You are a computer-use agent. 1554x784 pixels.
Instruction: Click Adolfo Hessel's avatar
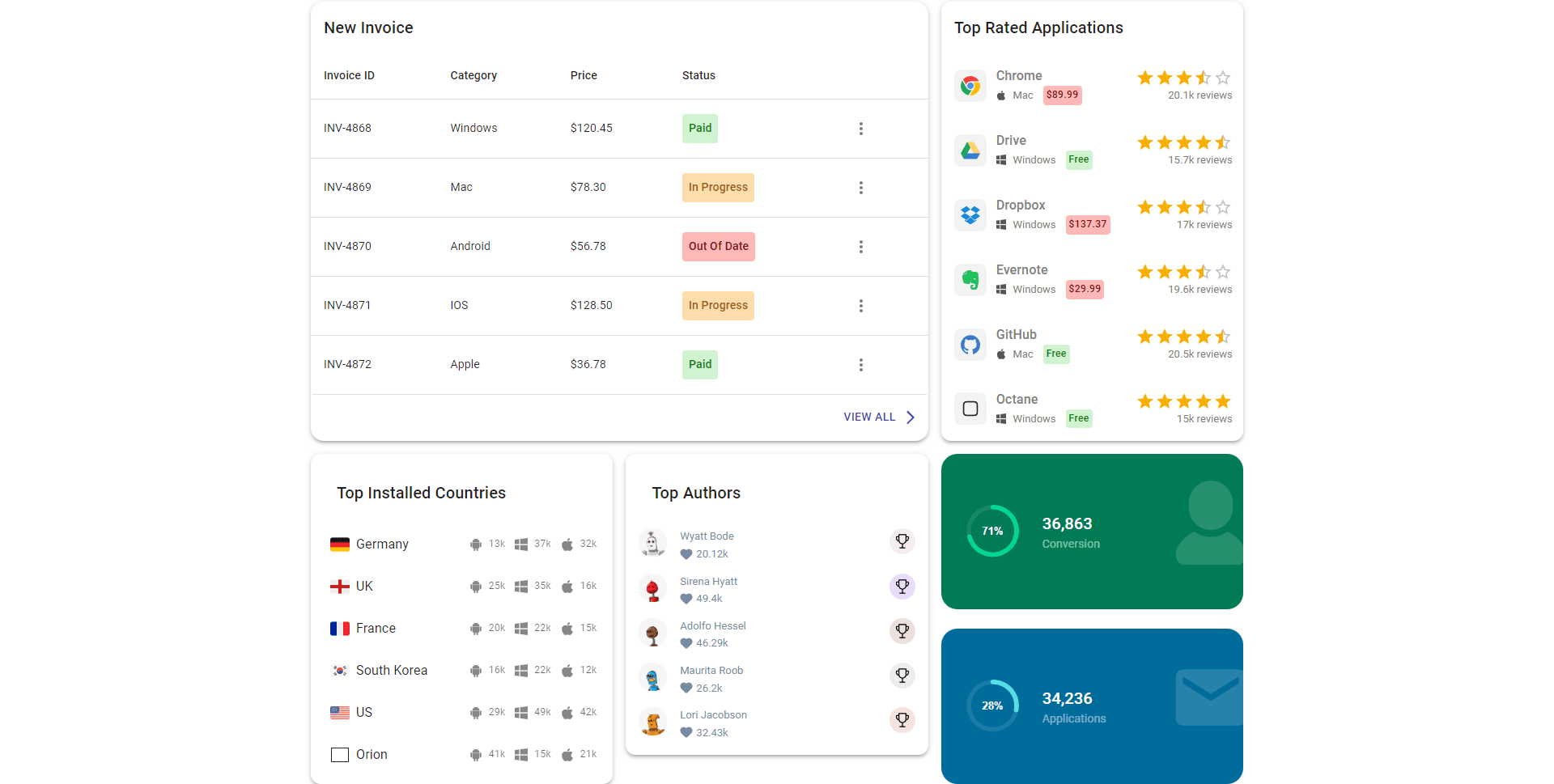(652, 634)
